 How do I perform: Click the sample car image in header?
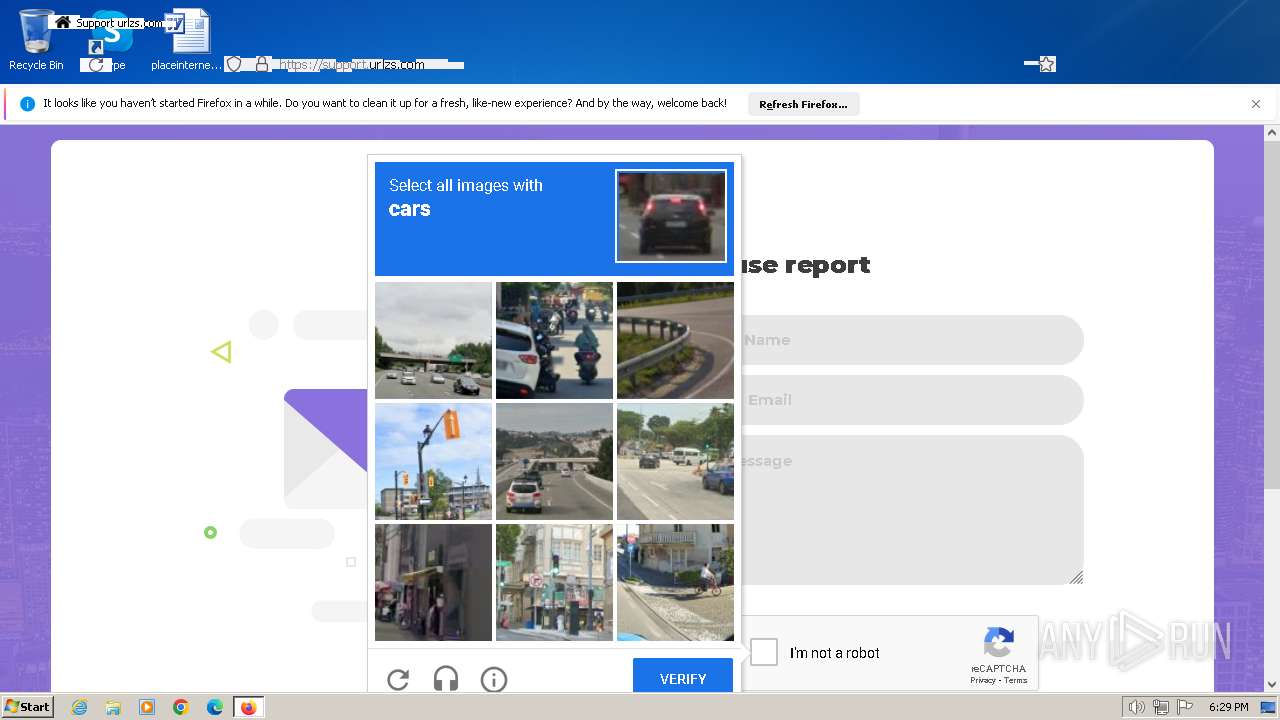[671, 216]
